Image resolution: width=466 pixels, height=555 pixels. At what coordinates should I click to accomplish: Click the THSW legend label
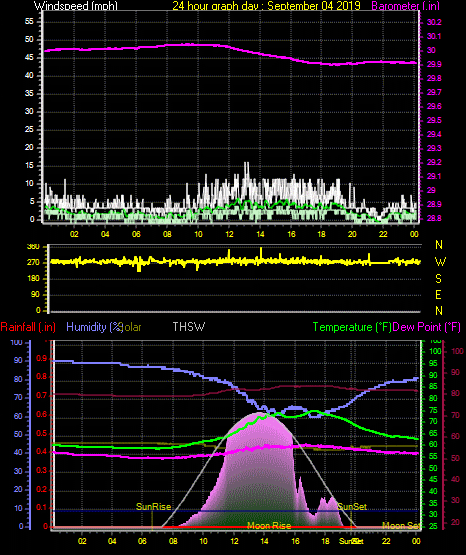tap(189, 327)
